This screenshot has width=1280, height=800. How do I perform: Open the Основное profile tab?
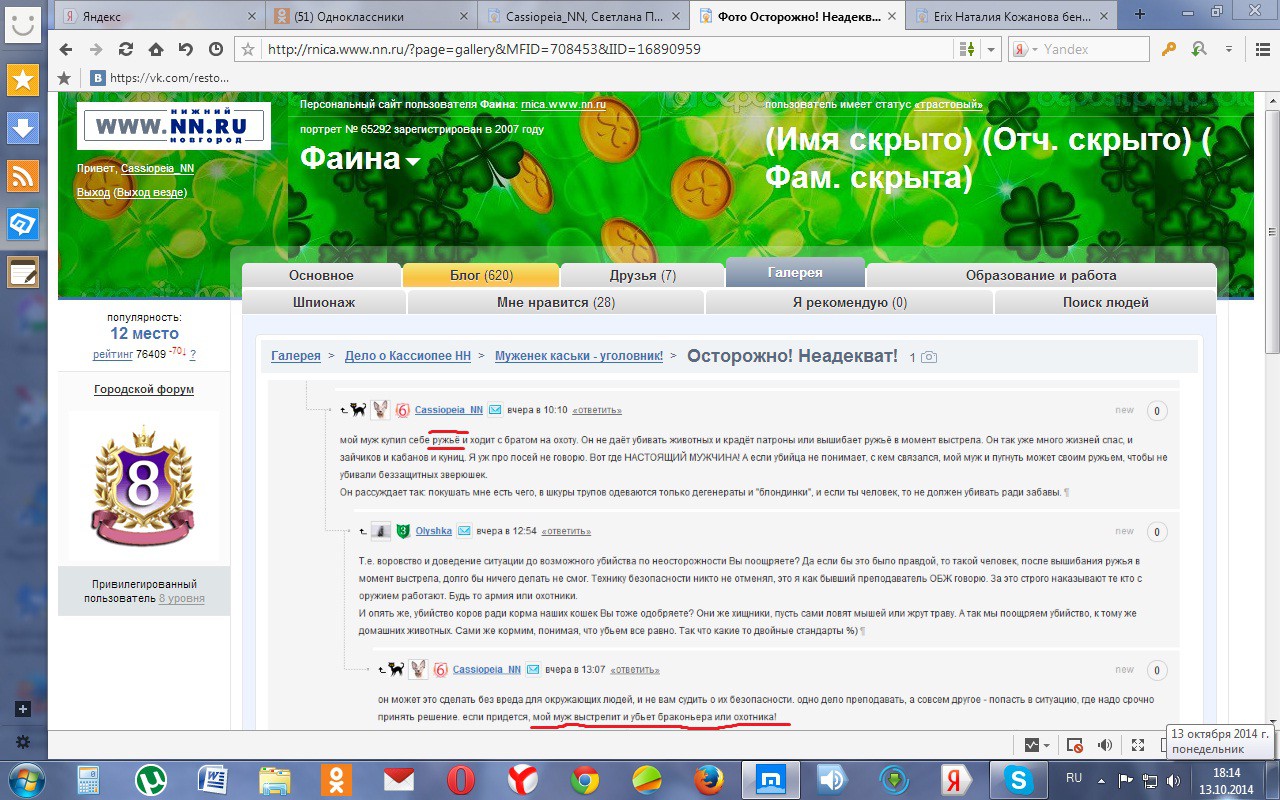tap(321, 275)
